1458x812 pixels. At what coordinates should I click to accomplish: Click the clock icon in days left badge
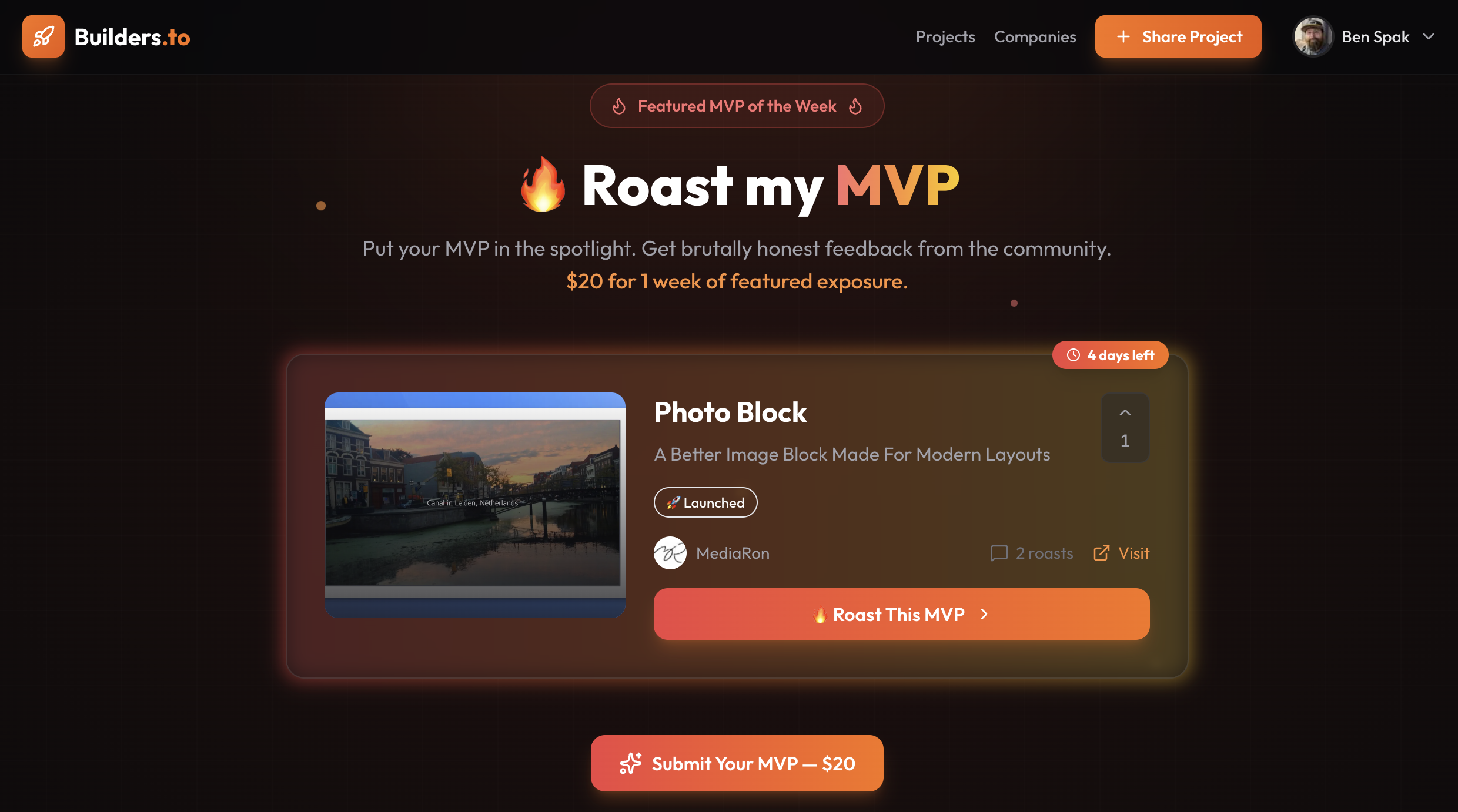point(1074,355)
